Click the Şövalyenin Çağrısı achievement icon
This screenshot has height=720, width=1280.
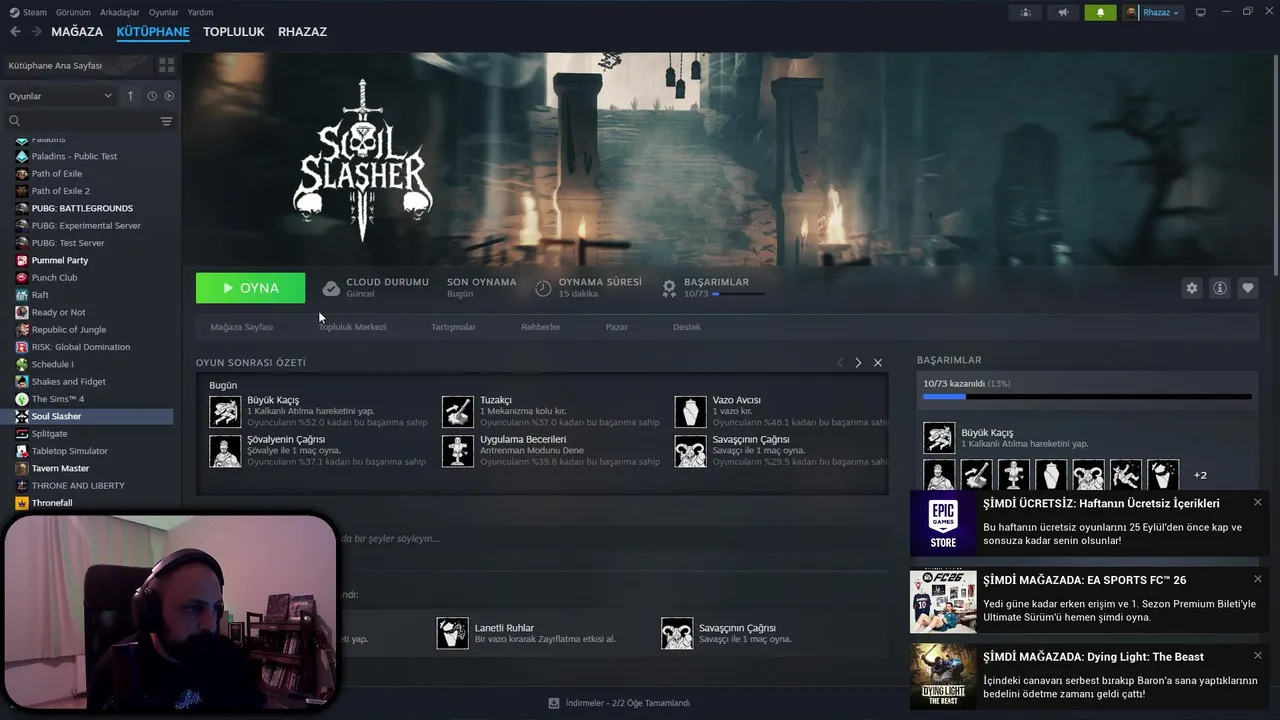(x=225, y=451)
